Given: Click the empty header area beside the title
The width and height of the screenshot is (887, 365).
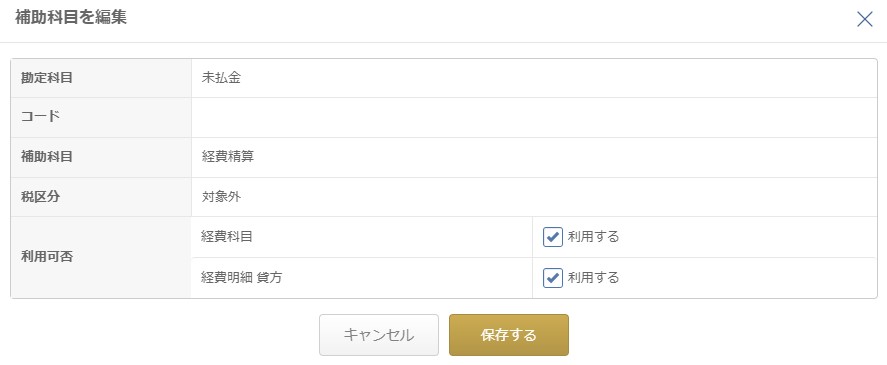Looking at the screenshot, I should point(486,19).
